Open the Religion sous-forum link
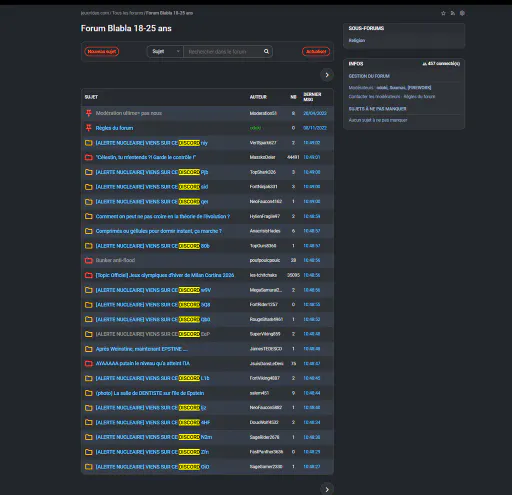The width and height of the screenshot is (512, 495). [x=357, y=40]
